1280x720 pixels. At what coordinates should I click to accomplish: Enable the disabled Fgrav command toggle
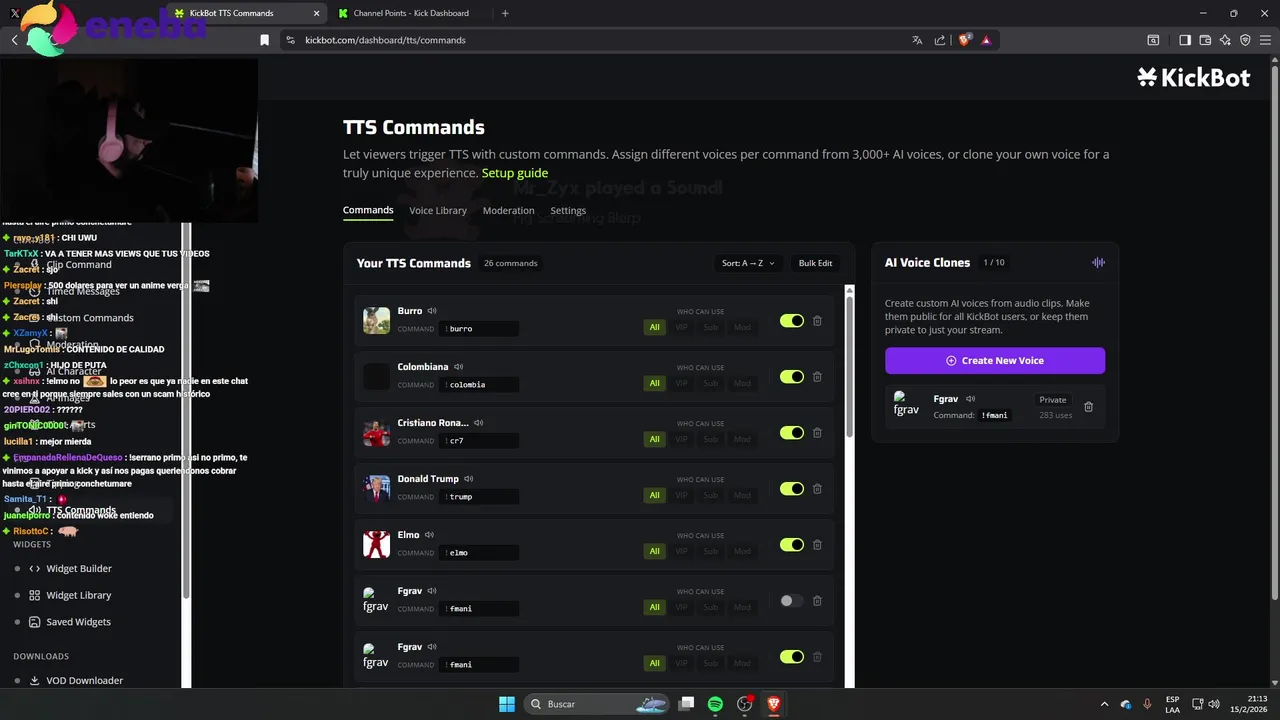[792, 601]
